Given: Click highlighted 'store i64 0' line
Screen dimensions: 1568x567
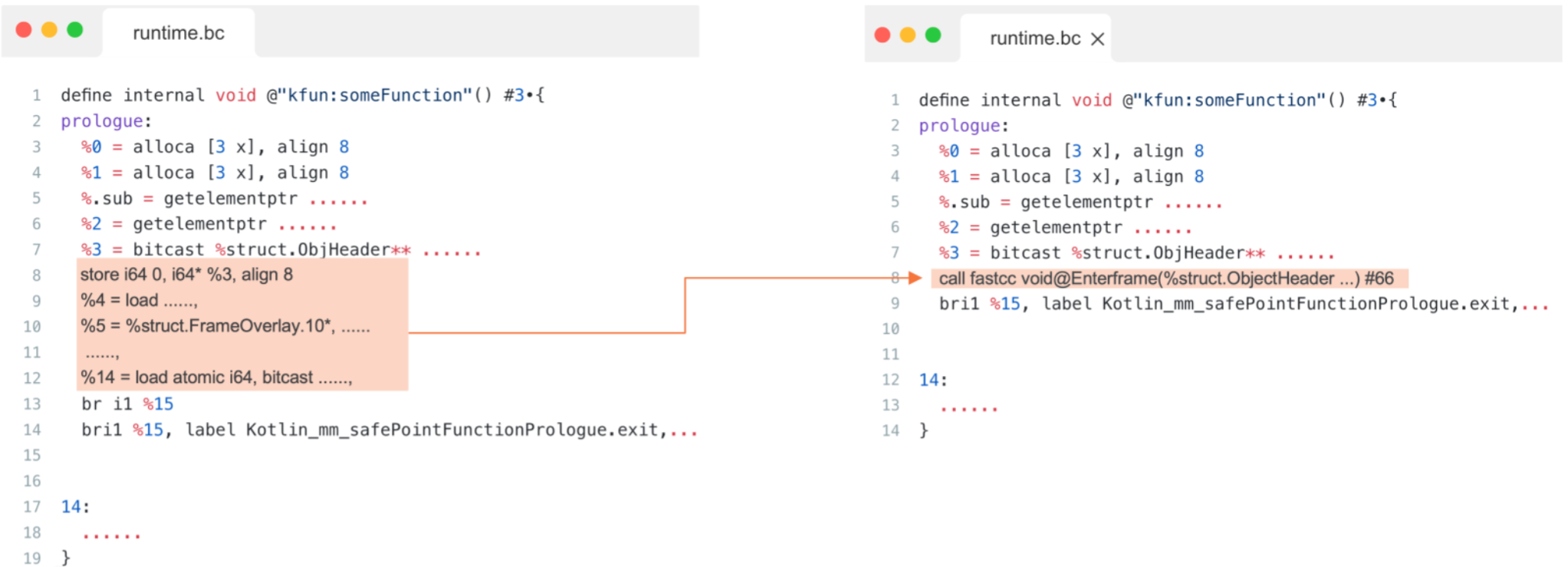Looking at the screenshot, I should 186,275.
